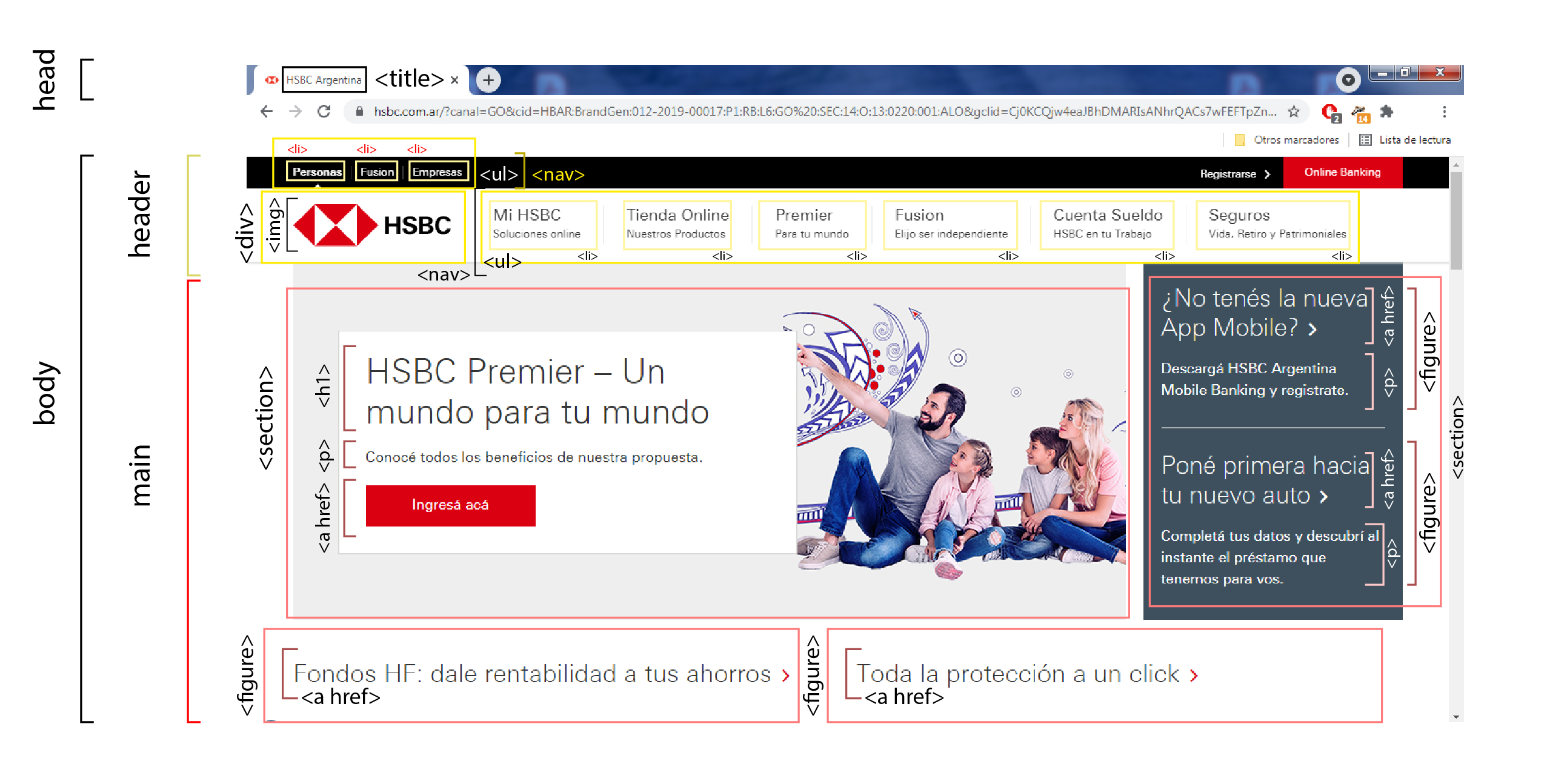The image size is (1547, 784).
Task: Open Chrome's three-dot menu
Action: point(1444,111)
